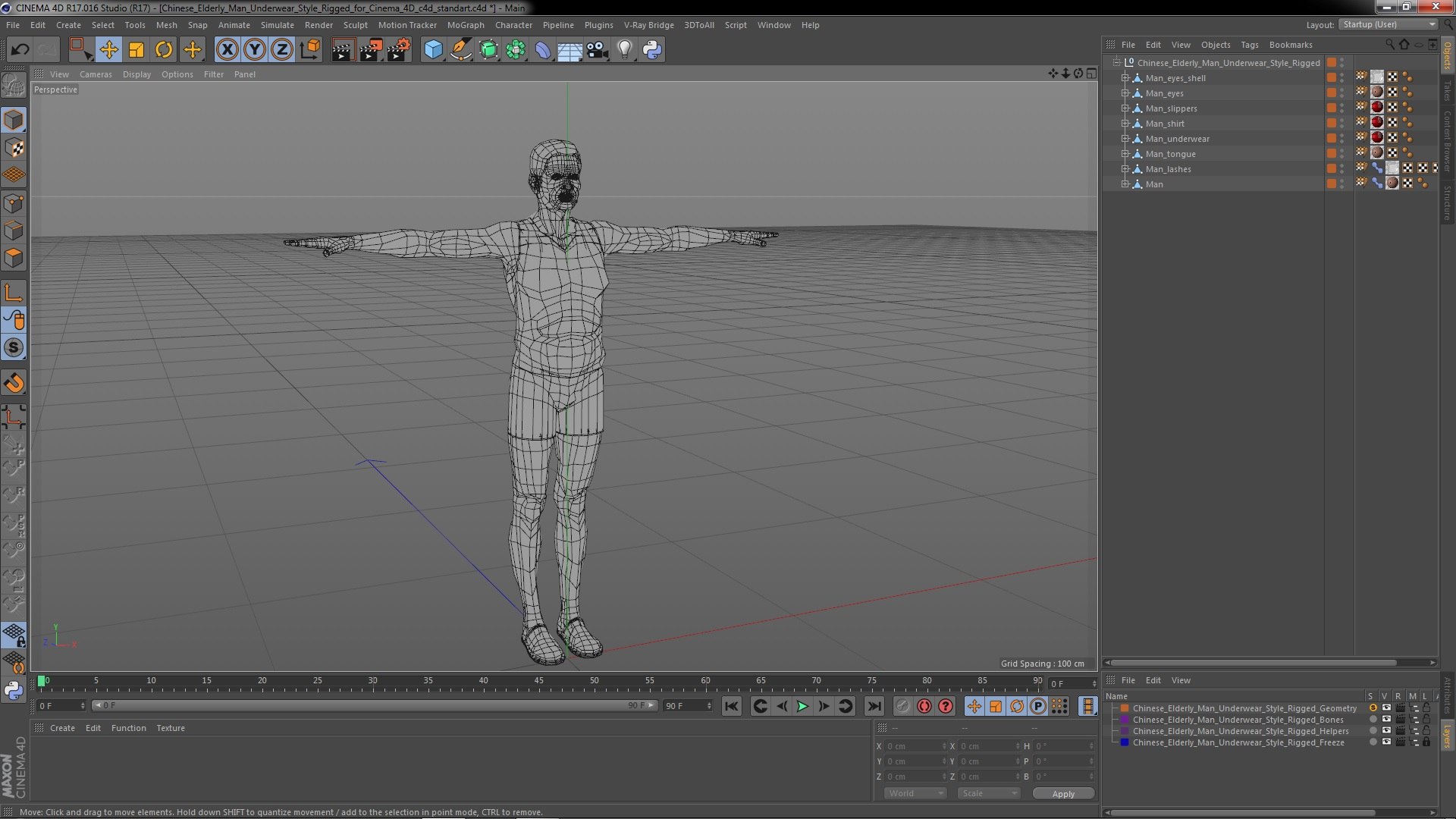Click the Record Active Objects button

coord(902,706)
